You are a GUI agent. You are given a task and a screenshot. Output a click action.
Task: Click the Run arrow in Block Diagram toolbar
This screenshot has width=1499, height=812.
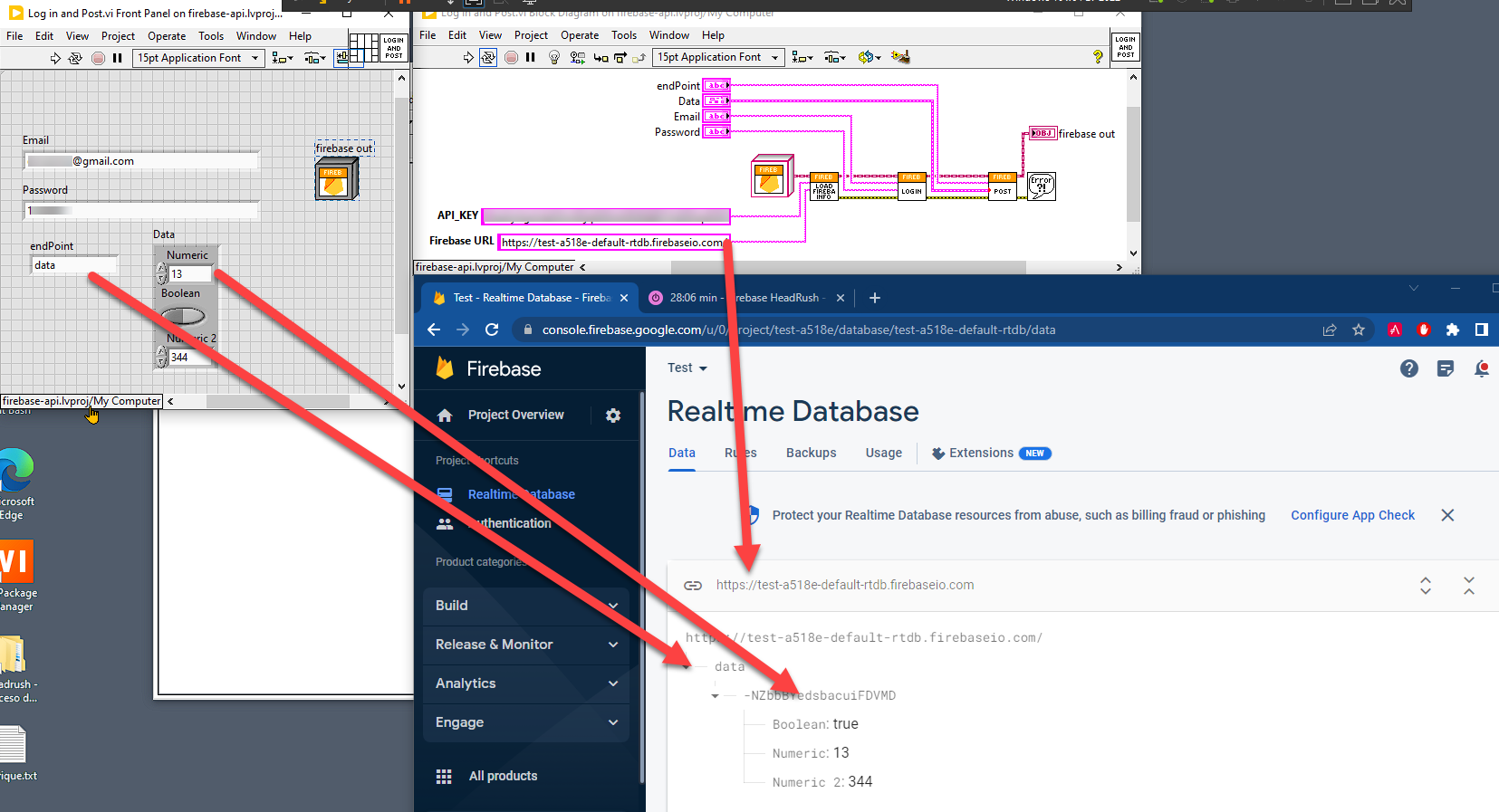468,57
